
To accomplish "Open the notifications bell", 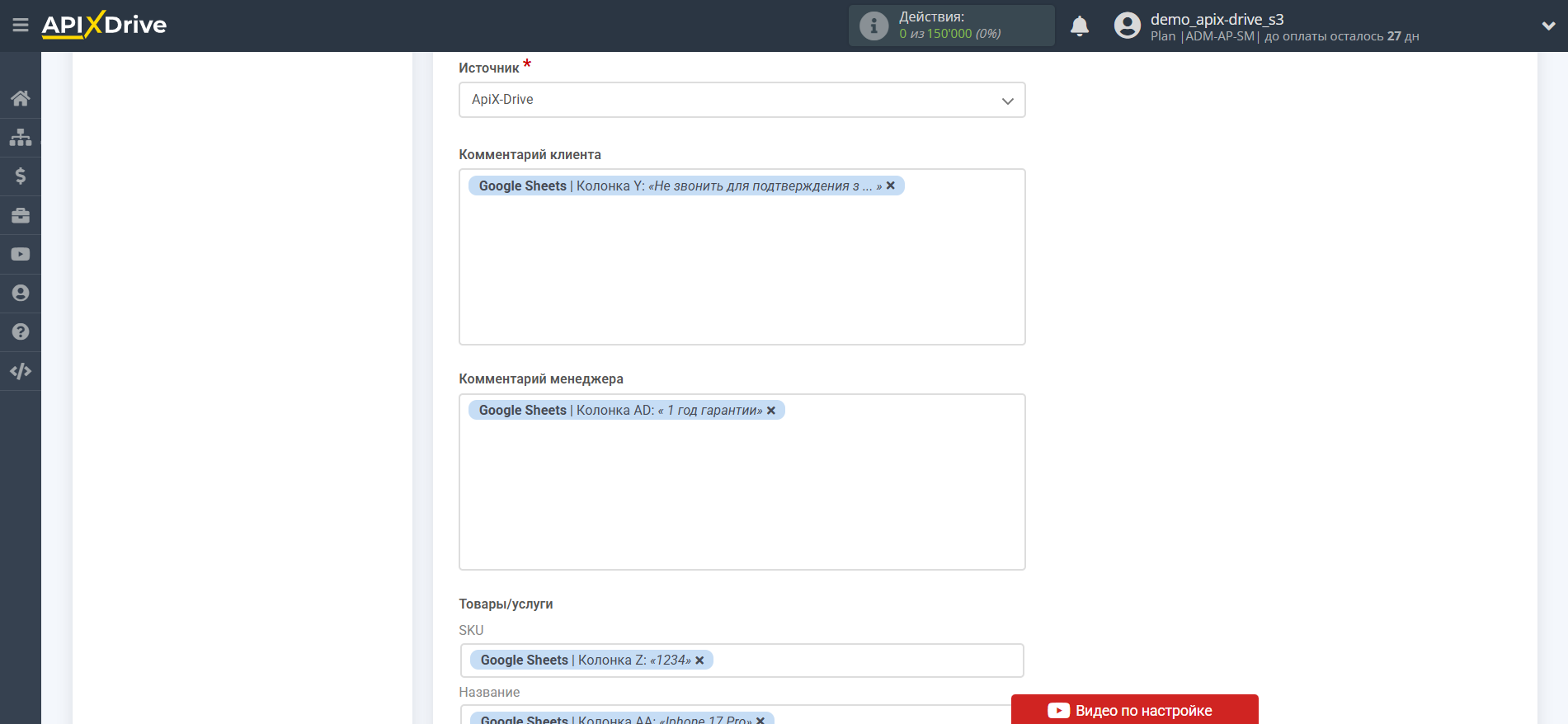I will pos(1080,26).
